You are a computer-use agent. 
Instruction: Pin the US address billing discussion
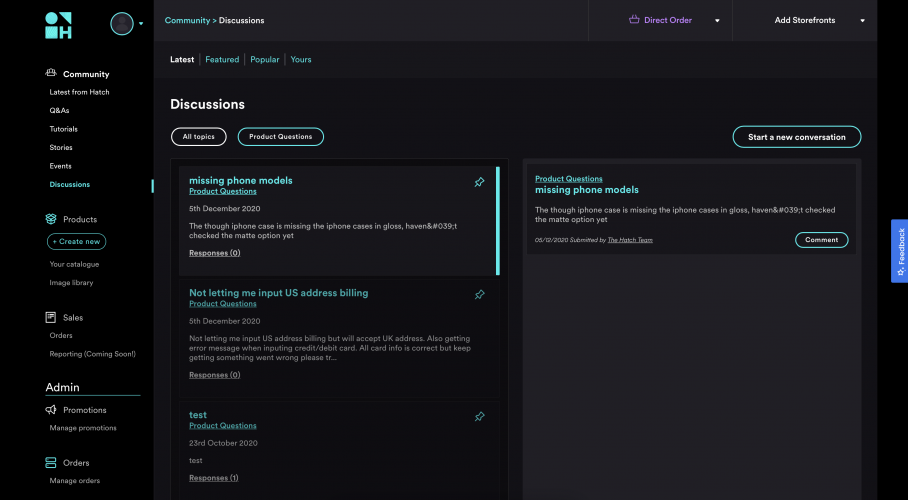(479, 294)
